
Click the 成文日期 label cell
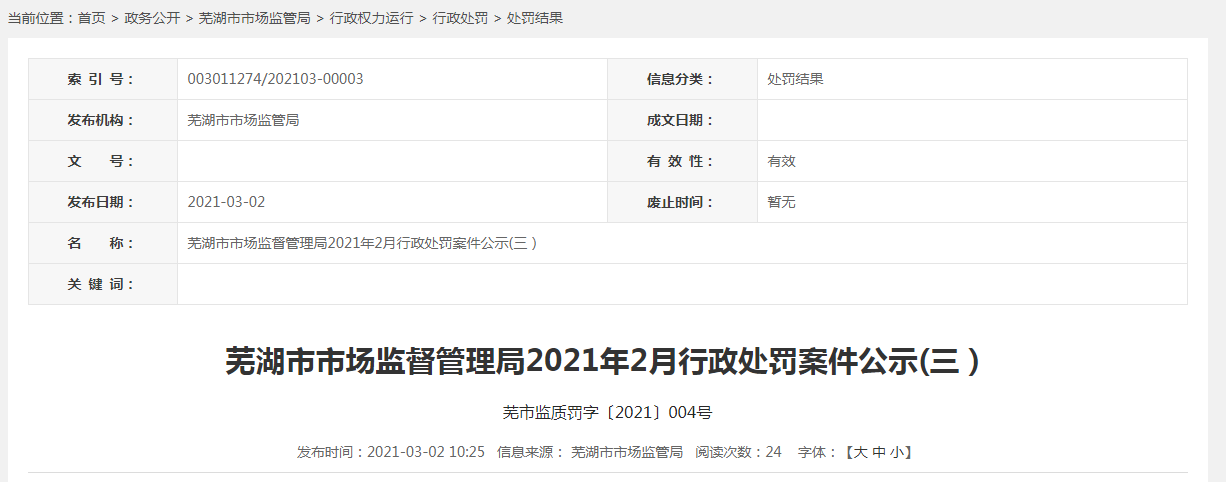[683, 120]
